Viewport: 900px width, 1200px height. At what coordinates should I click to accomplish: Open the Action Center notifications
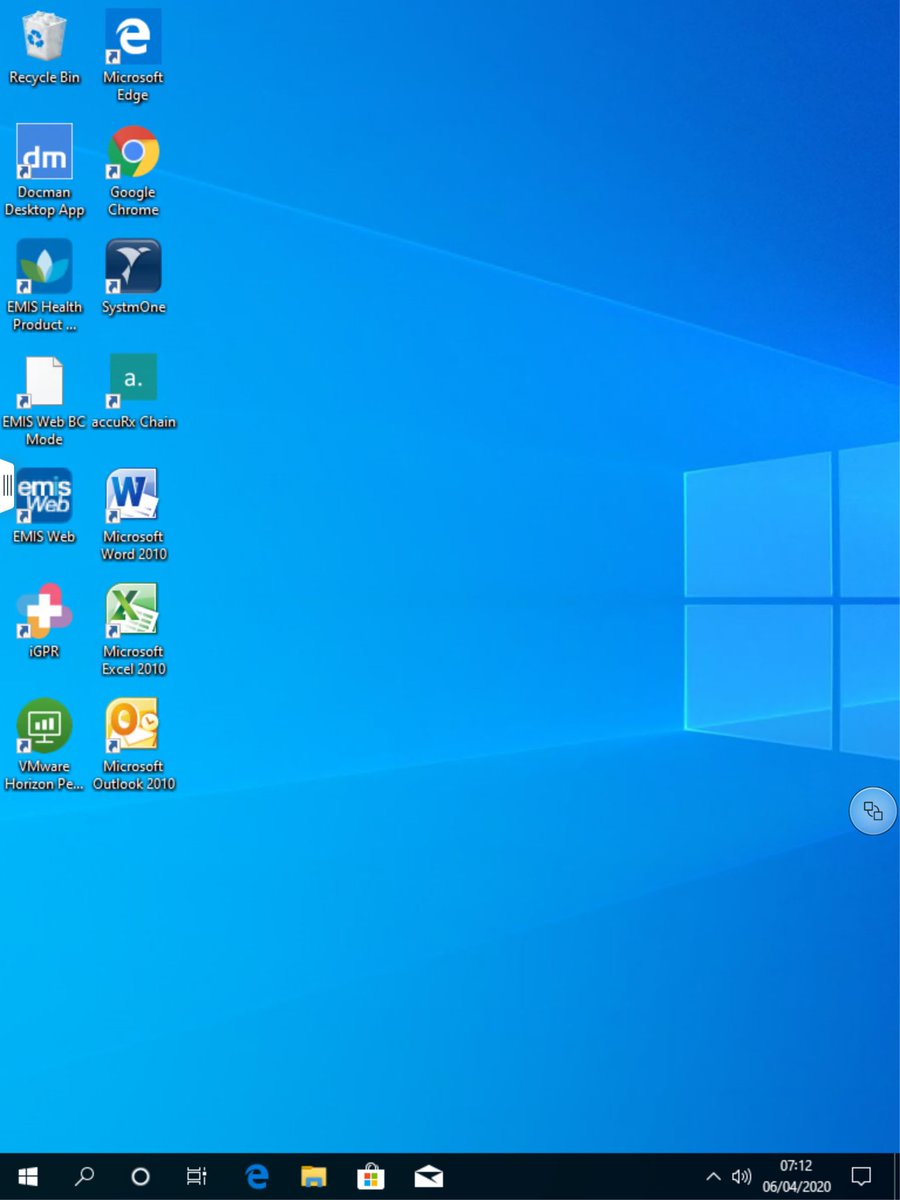coord(860,1176)
